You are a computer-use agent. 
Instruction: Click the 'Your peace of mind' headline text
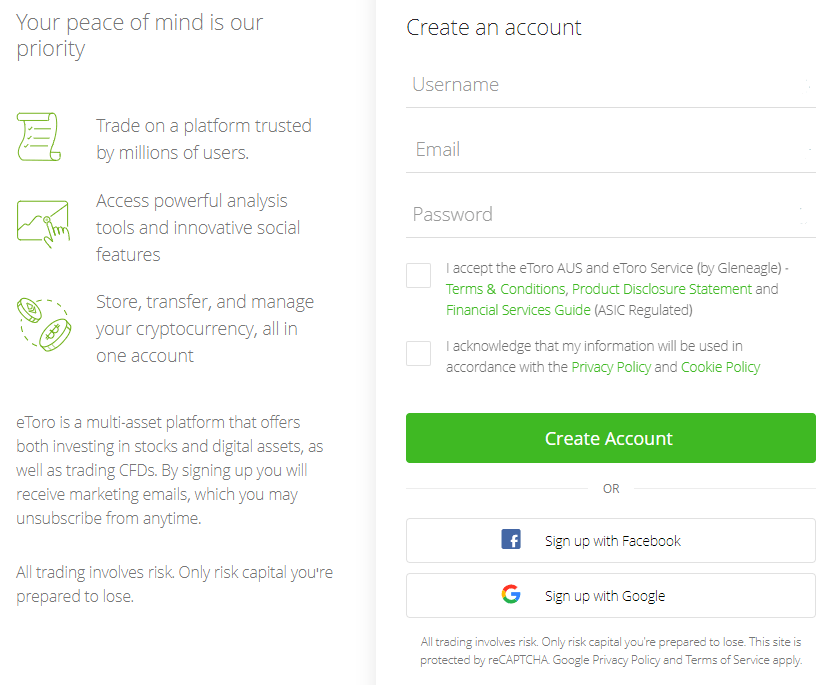[x=139, y=36]
